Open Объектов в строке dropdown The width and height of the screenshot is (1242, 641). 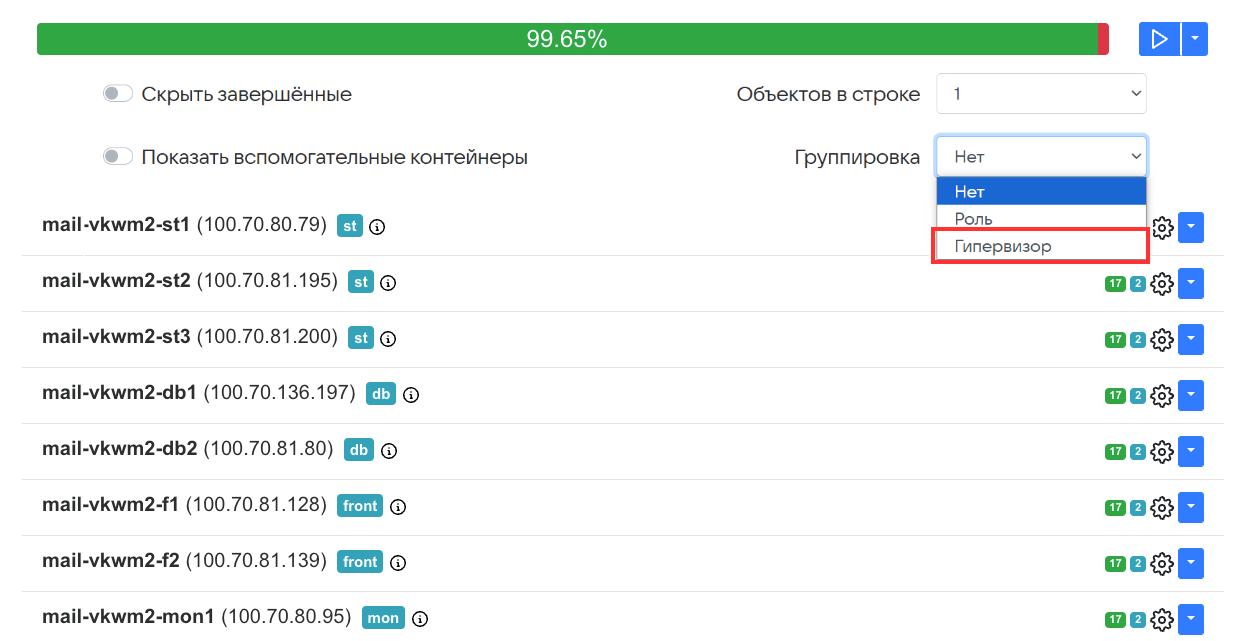point(1041,94)
